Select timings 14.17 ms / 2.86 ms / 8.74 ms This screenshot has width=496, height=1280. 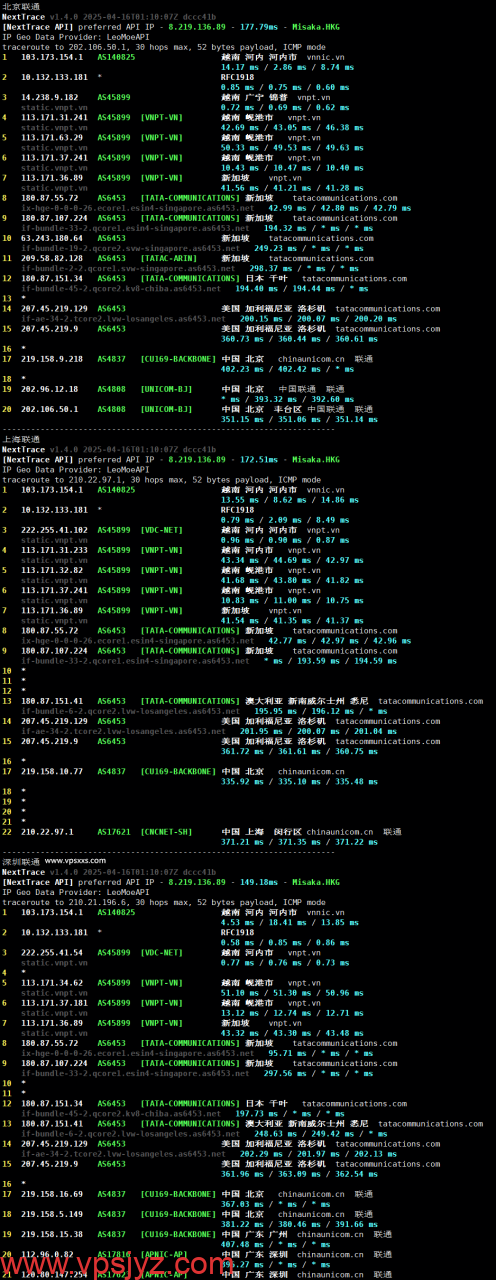click(x=287, y=67)
